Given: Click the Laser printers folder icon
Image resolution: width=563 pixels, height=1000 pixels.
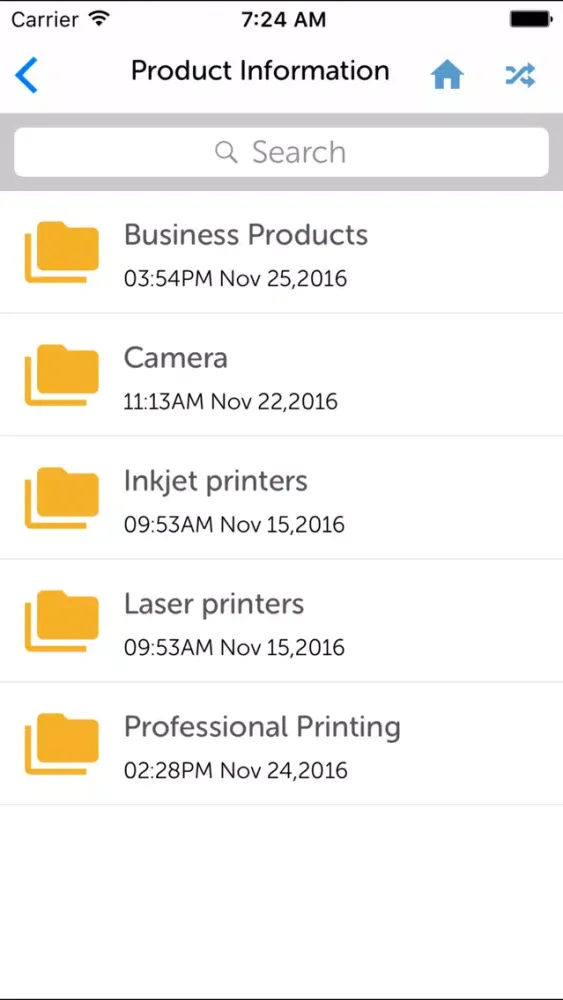Looking at the screenshot, I should point(62,621).
